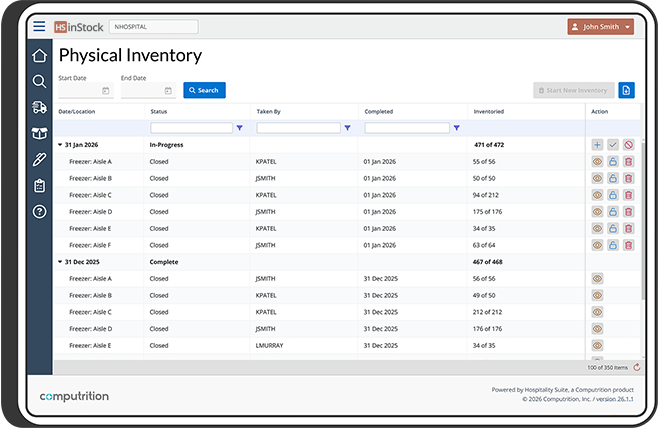Screen dimensions: 660x428
Task: Open the Taken By column filter menu
Action: (x=347, y=128)
